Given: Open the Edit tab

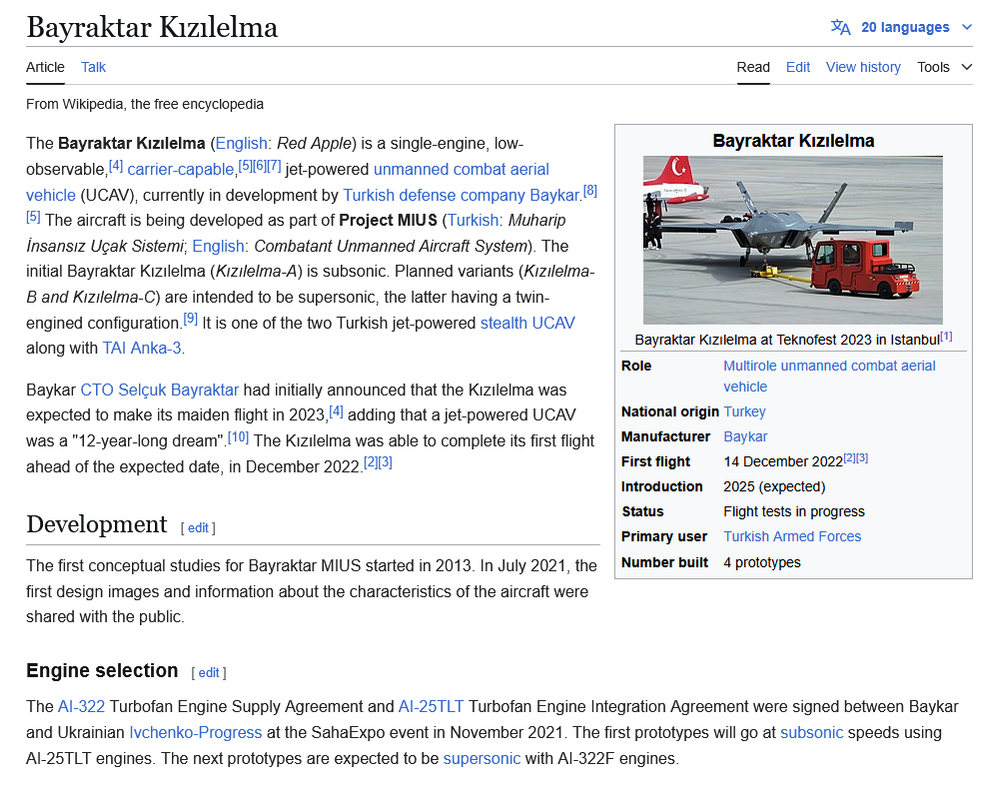Looking at the screenshot, I should pyautogui.click(x=798, y=67).
